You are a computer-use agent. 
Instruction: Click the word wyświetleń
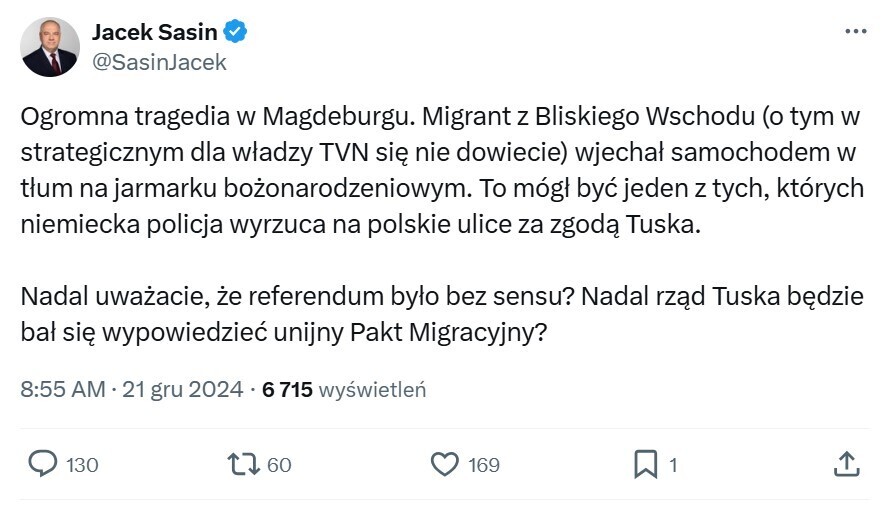pos(373,390)
